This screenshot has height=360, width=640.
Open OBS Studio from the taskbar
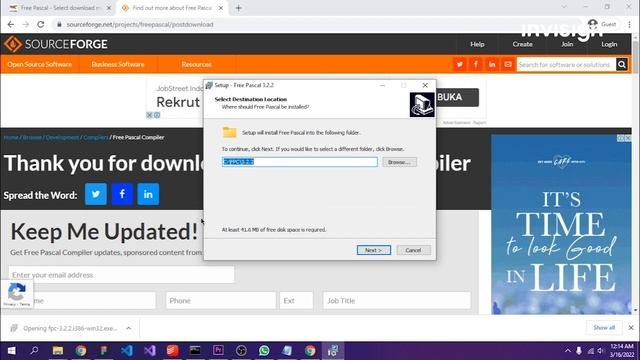241,351
